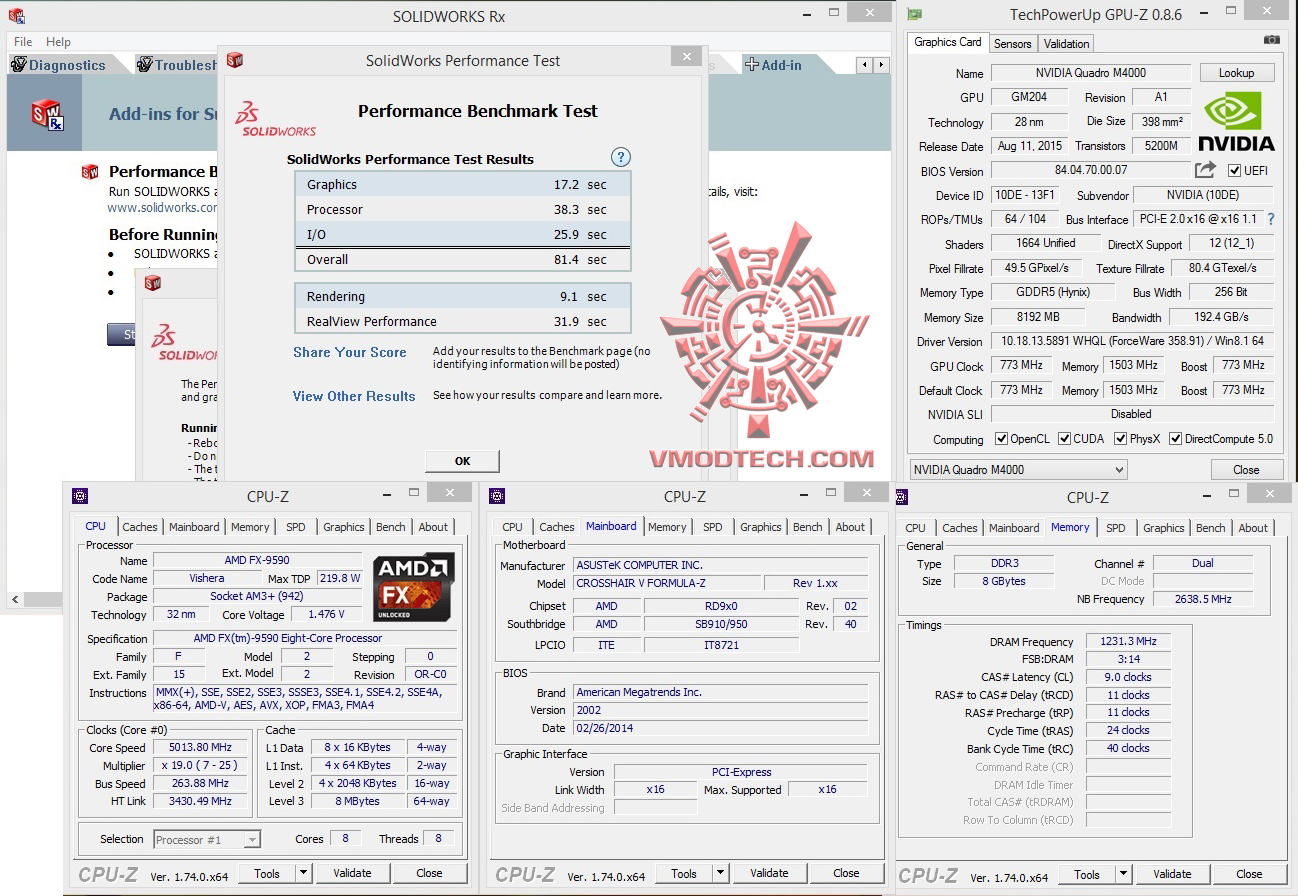
Task: Click the help question mark beside Test Results
Action: pos(621,157)
